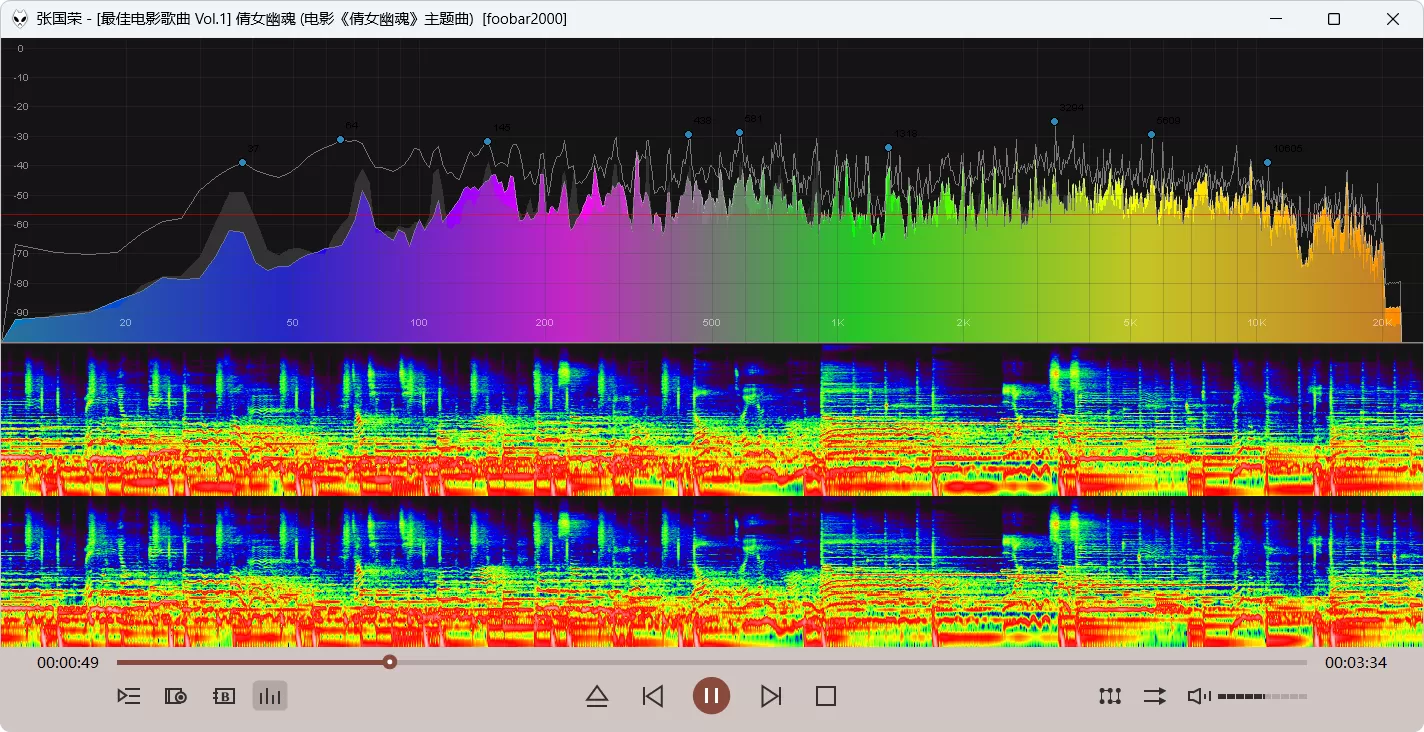Click the speaker icon to mute audio
The image size is (1424, 732).
click(x=1198, y=696)
